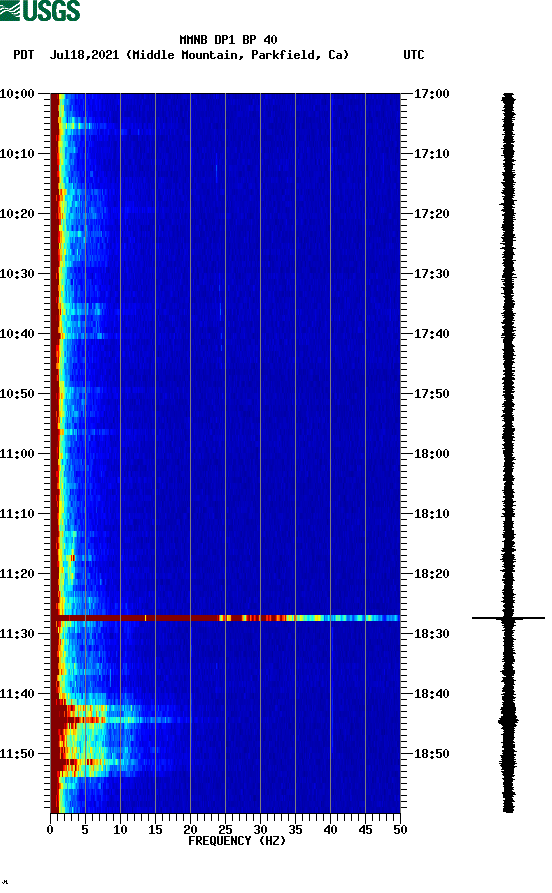This screenshot has height=893, width=552.
Task: Click the 10:00 PDT time label
Action: pyautogui.click(x=17, y=93)
